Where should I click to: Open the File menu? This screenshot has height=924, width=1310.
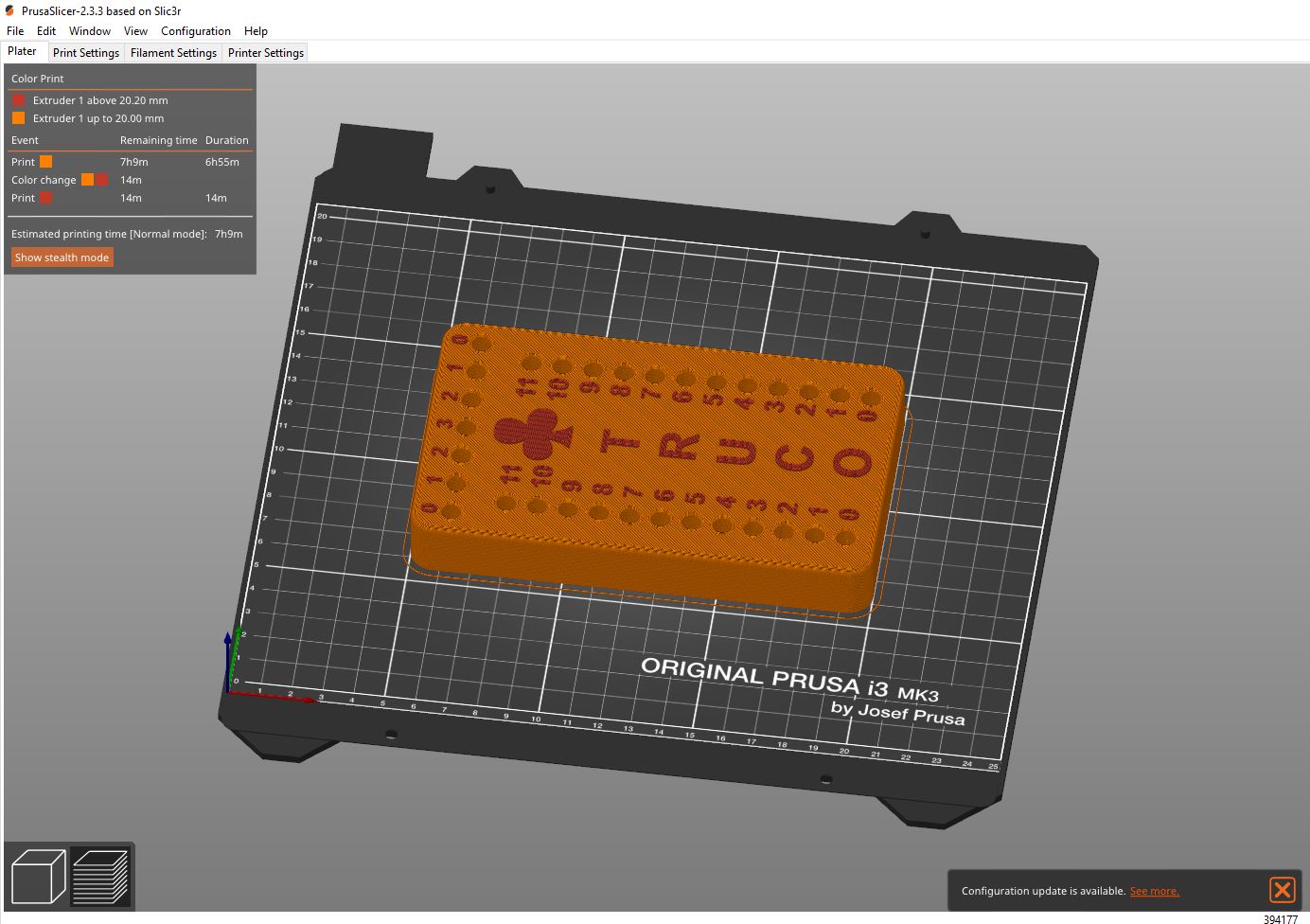[x=14, y=30]
